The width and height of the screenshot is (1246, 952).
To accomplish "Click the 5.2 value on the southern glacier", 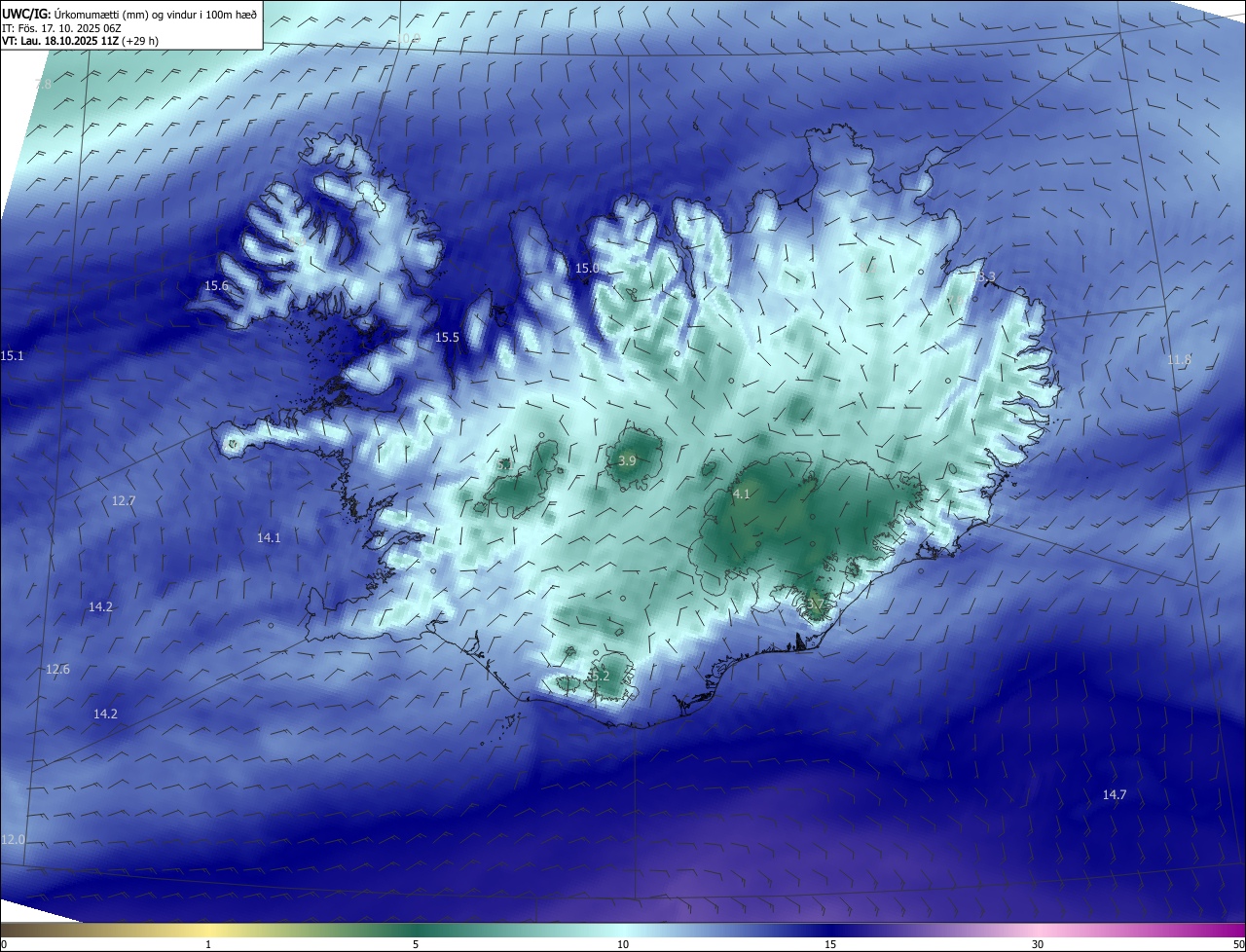I will pyautogui.click(x=601, y=676).
